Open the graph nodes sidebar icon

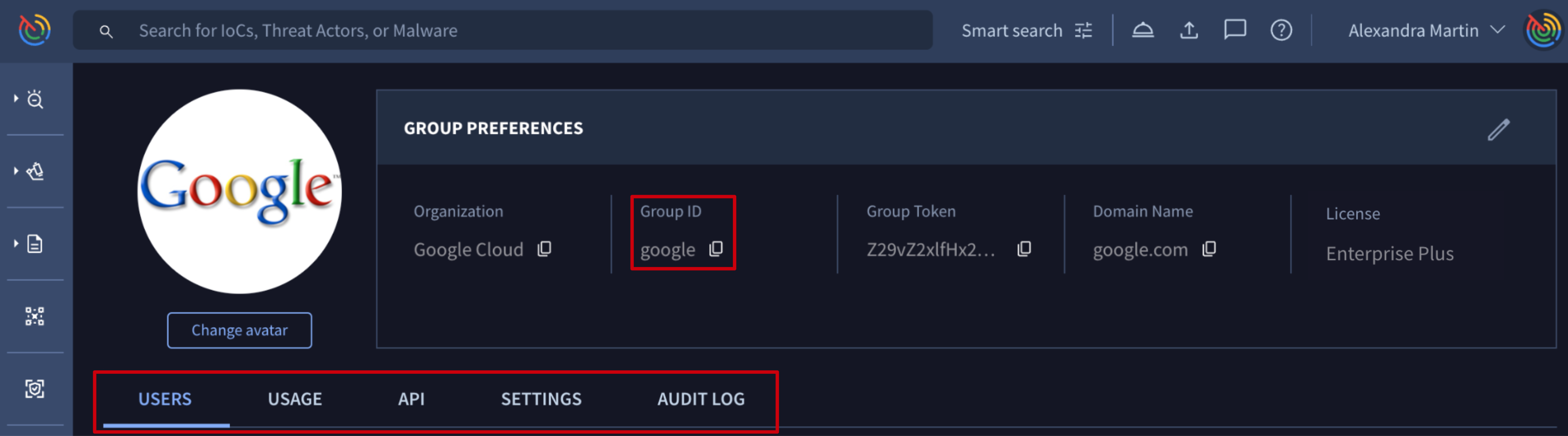tap(35, 316)
